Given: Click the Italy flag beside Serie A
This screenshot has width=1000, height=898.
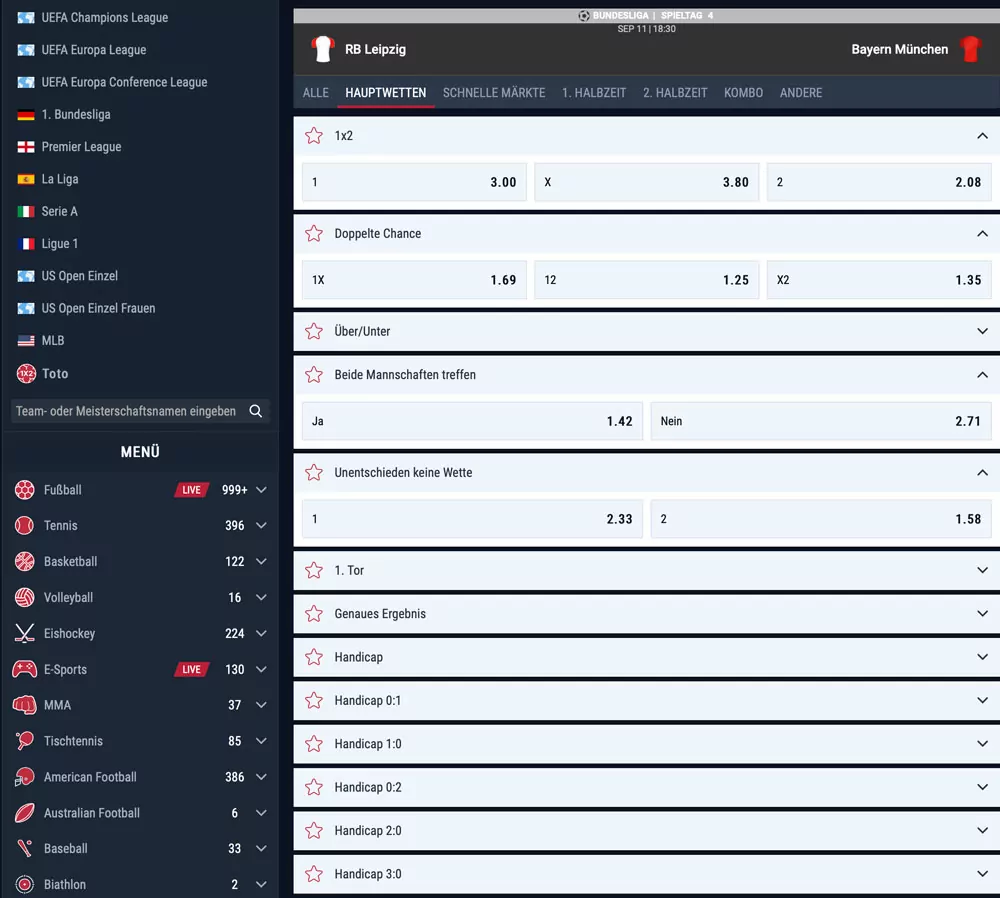Looking at the screenshot, I should pyautogui.click(x=26, y=212).
